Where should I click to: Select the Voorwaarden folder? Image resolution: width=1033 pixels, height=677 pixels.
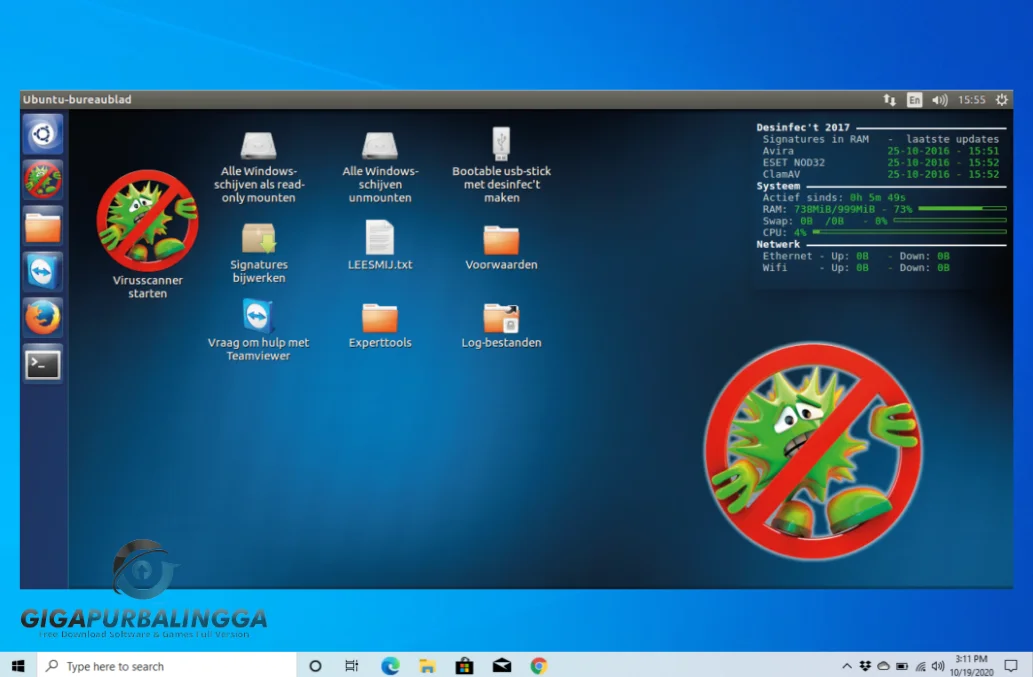(x=501, y=248)
